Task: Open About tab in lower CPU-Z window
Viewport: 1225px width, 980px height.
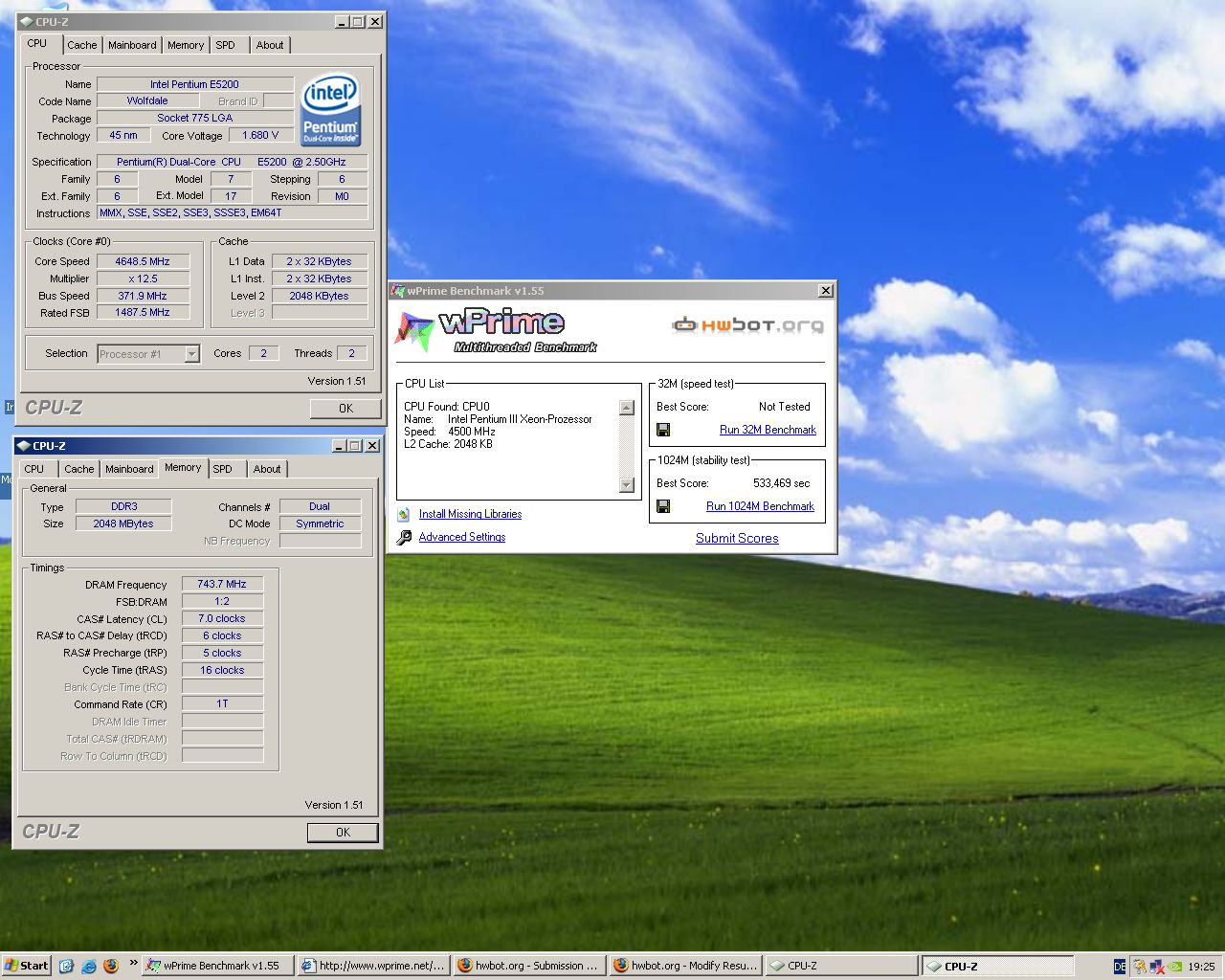Action: point(267,469)
